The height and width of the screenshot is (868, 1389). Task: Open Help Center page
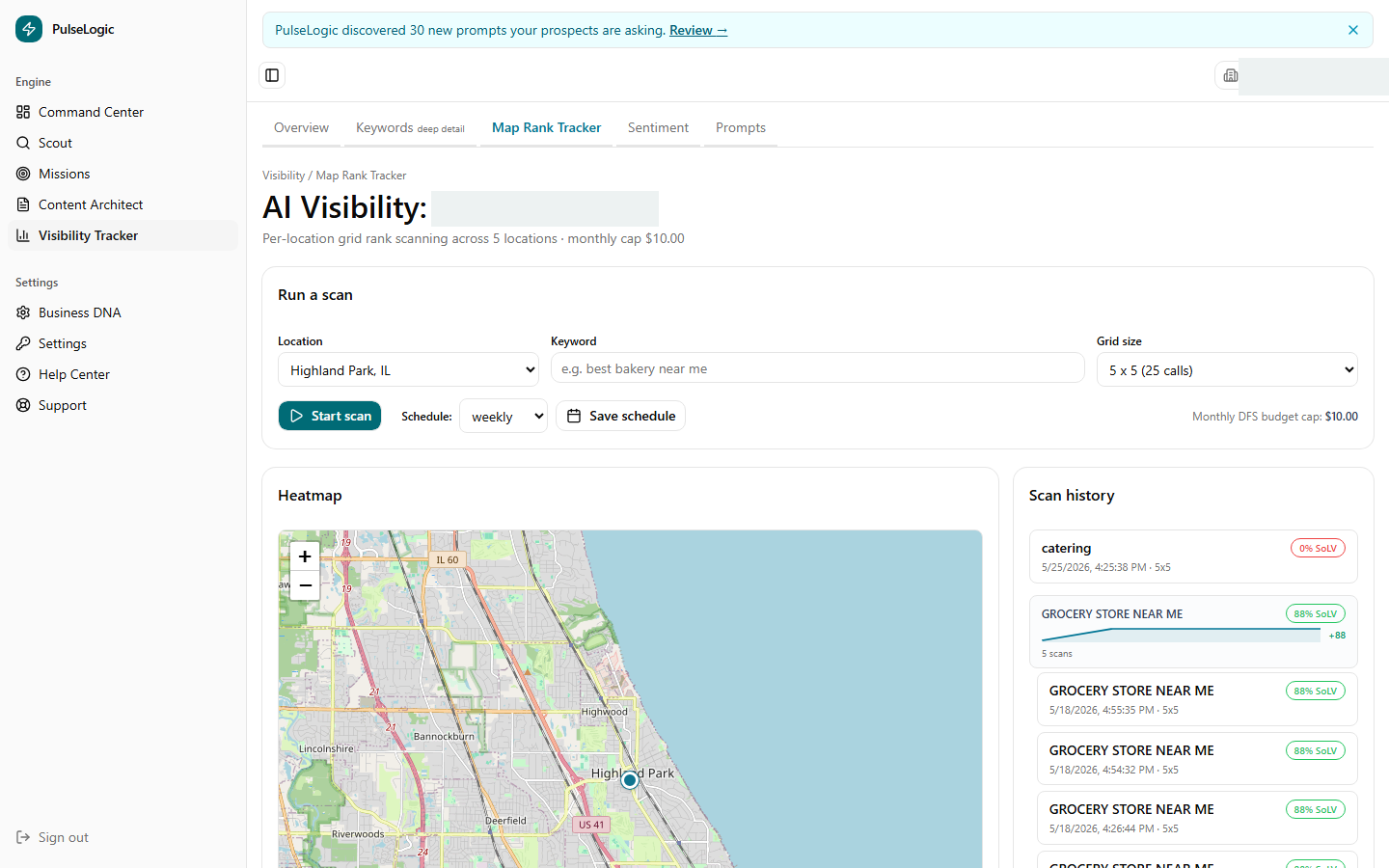pos(123,374)
